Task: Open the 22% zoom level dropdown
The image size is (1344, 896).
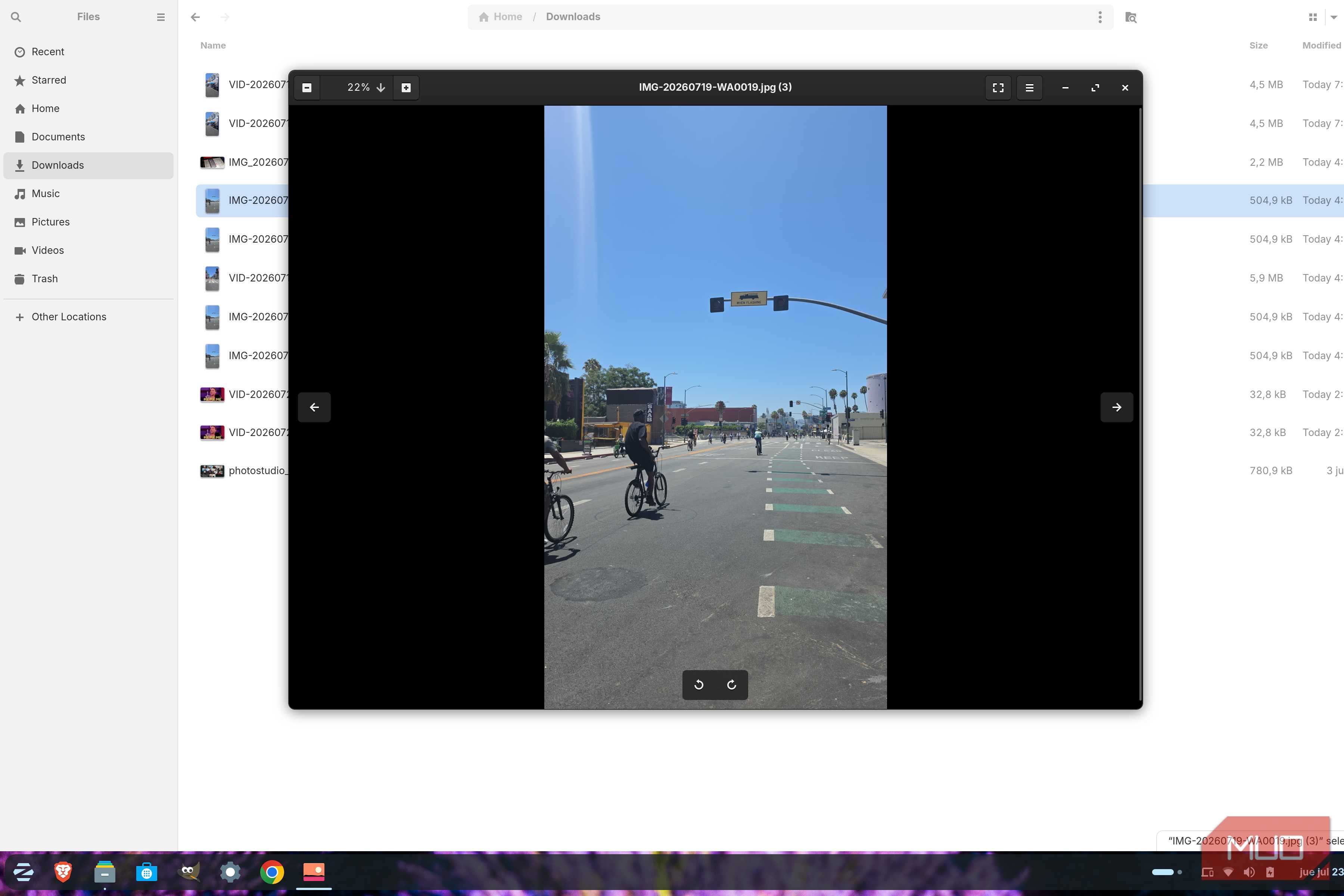Action: pyautogui.click(x=366, y=87)
